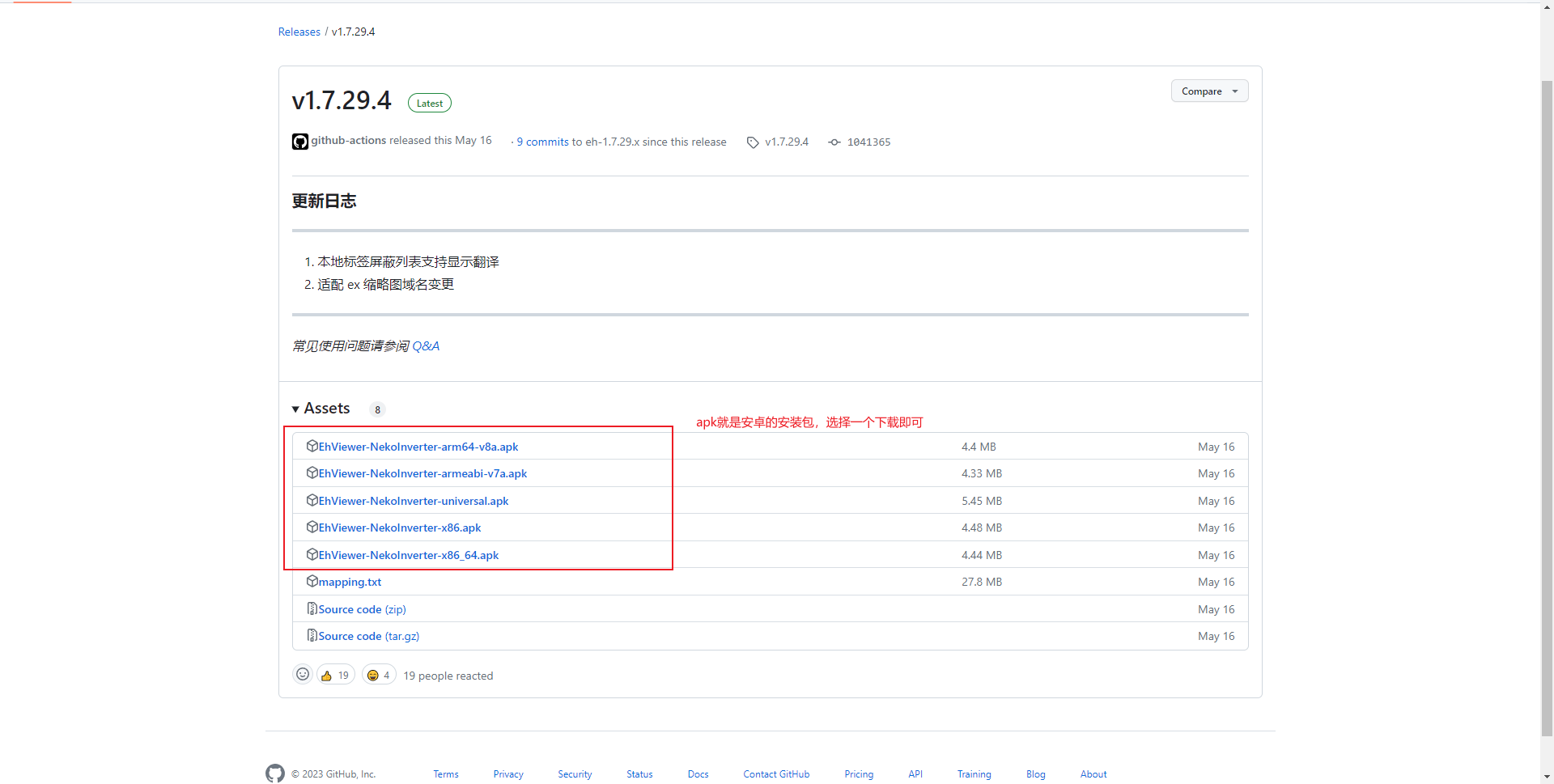Download EhViewer-NekoInverter-x86_64.apk
The width and height of the screenshot is (1554, 784).
tap(409, 555)
